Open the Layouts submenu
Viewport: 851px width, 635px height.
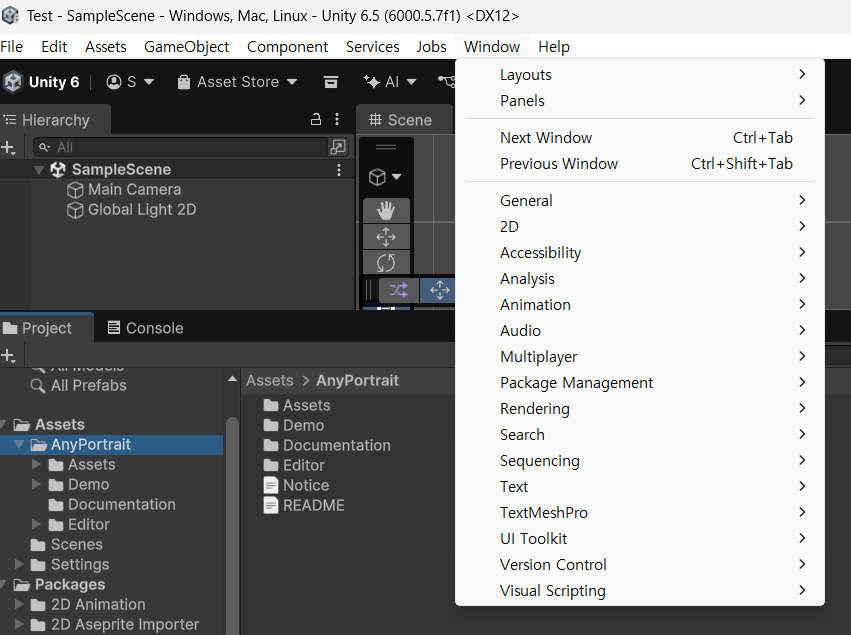click(640, 75)
